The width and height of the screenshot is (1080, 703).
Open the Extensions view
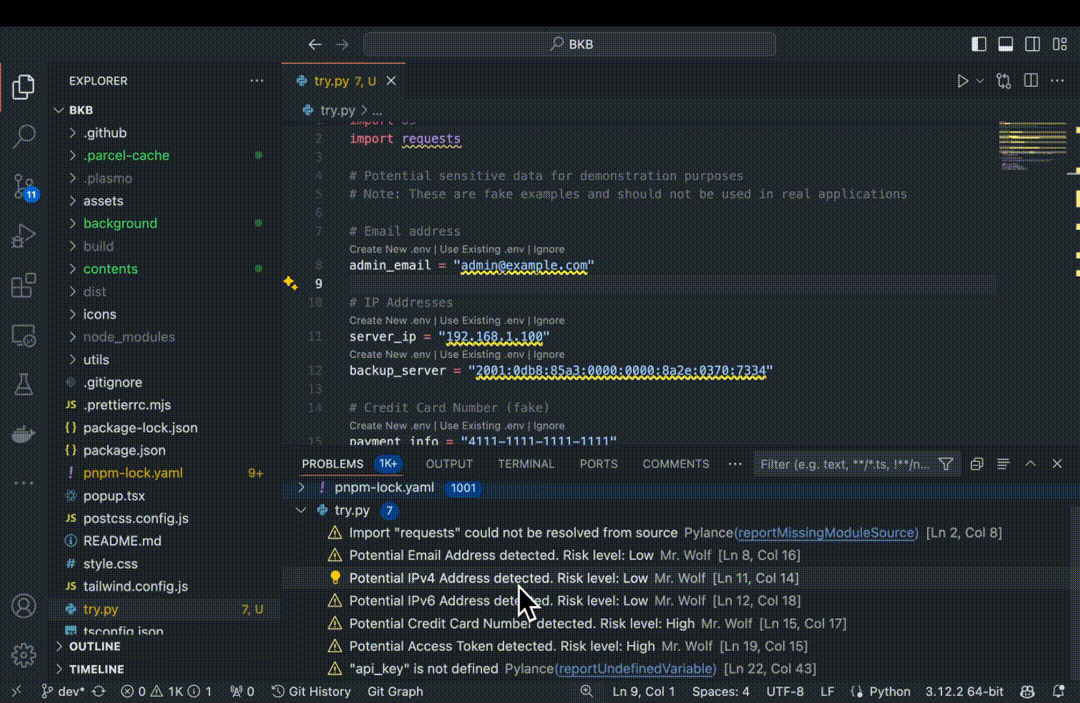[23, 286]
